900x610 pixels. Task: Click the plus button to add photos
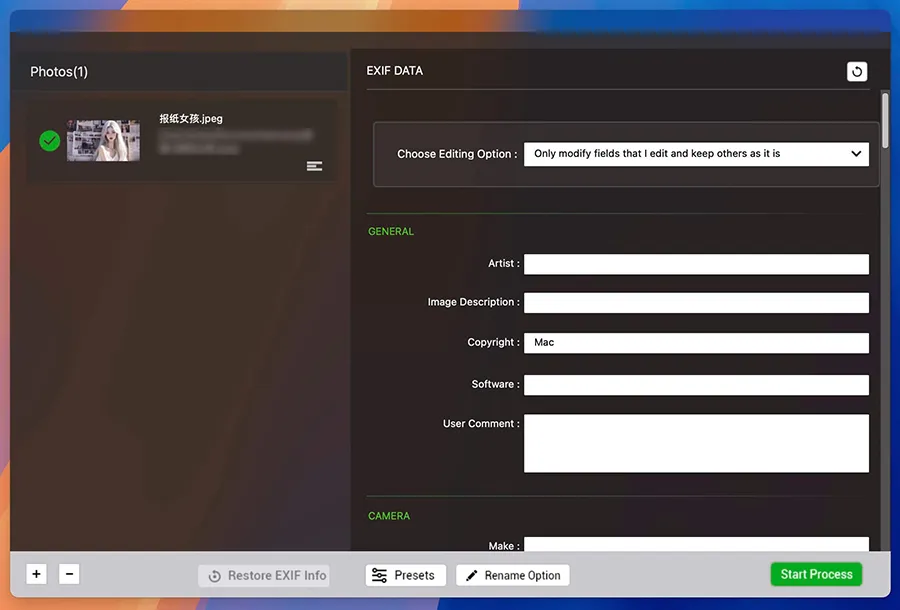coord(37,574)
